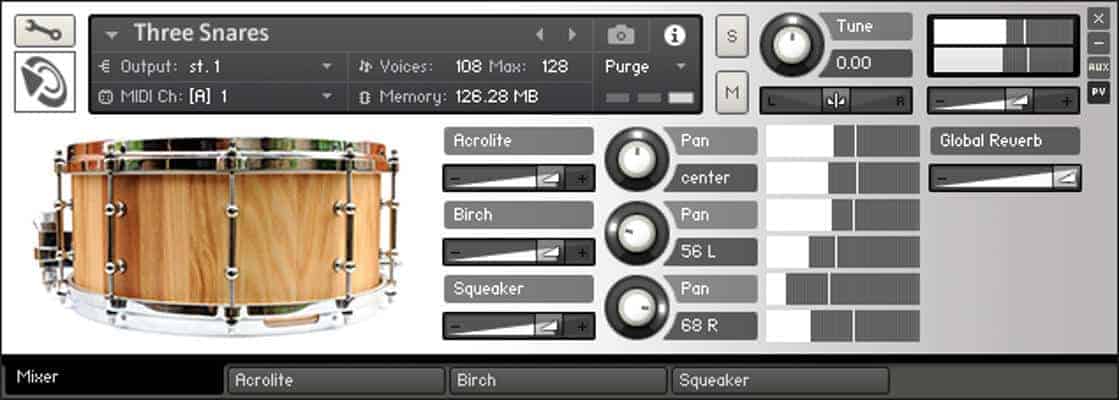Click the Global Reverb slider handle
The width and height of the screenshot is (1119, 400).
pos(1065,178)
